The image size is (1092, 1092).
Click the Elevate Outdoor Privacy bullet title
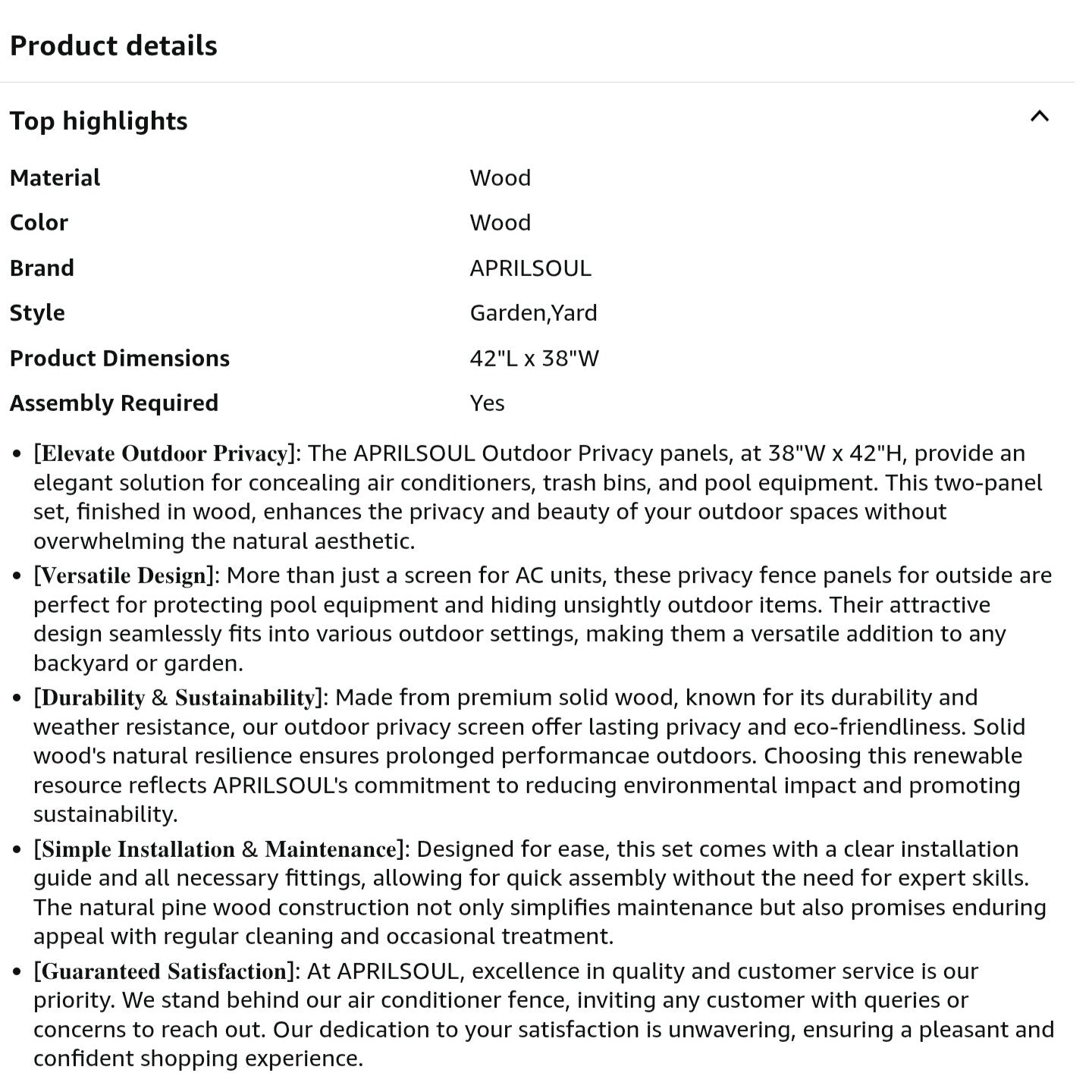pyautogui.click(x=164, y=453)
